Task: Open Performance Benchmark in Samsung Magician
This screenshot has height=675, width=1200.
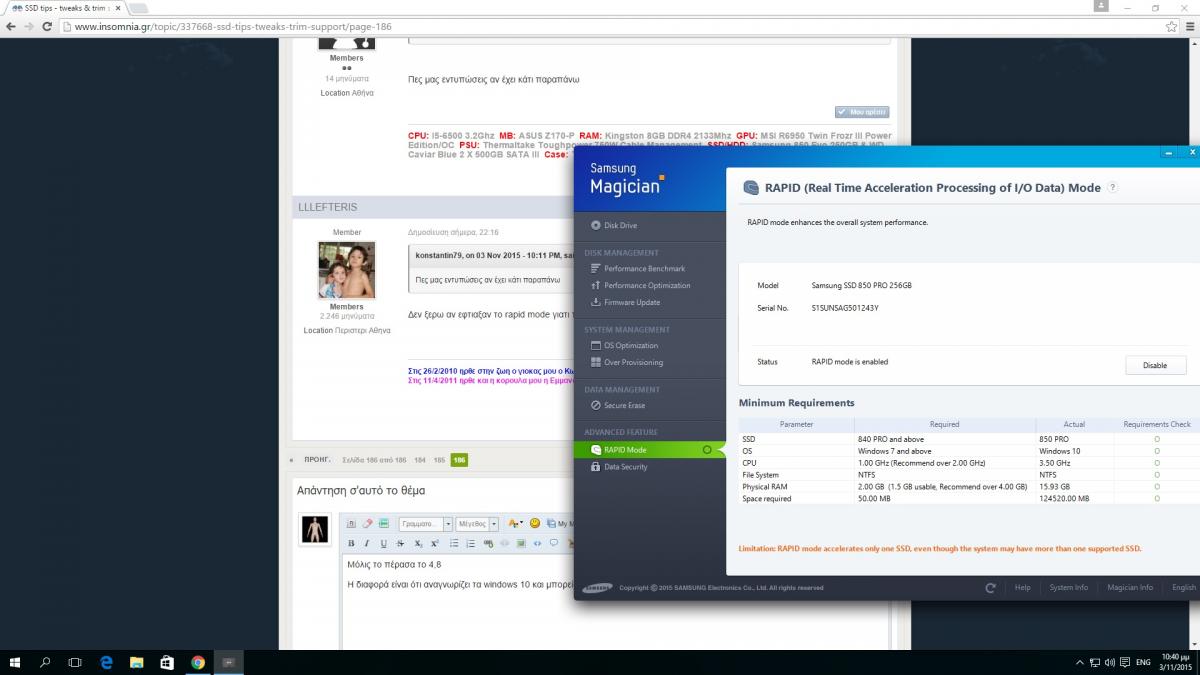Action: click(x=645, y=268)
